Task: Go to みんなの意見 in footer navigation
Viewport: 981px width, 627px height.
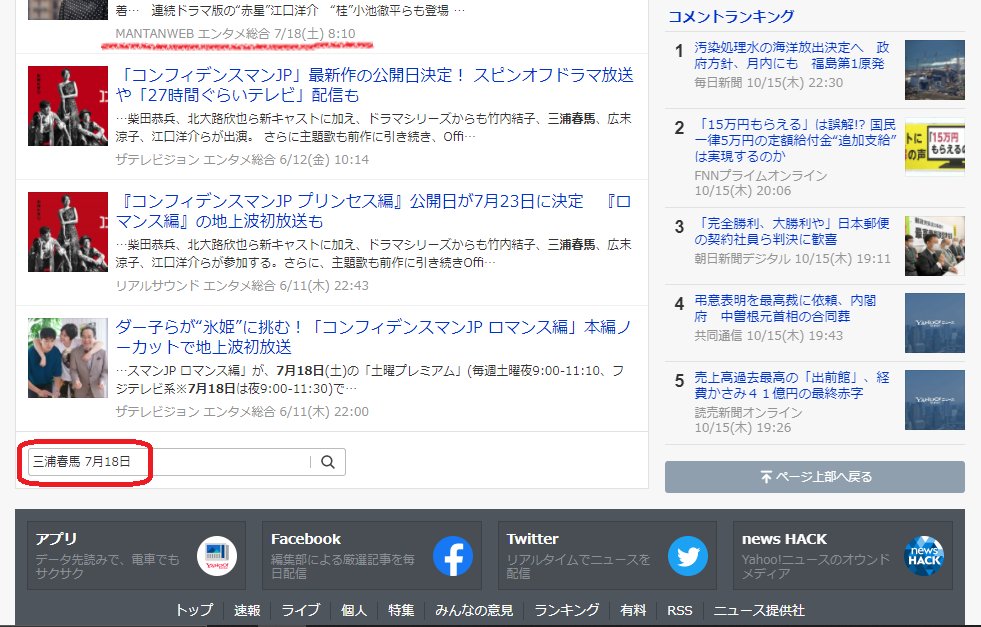Action: click(474, 610)
